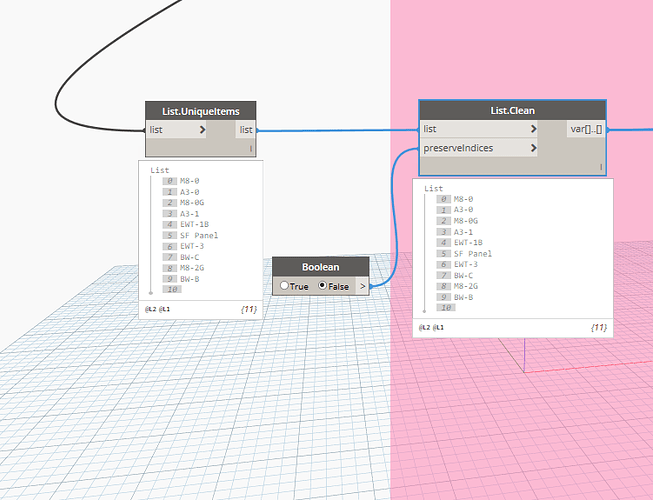Click the @L2 level label in UniqueItems preview

point(149,309)
